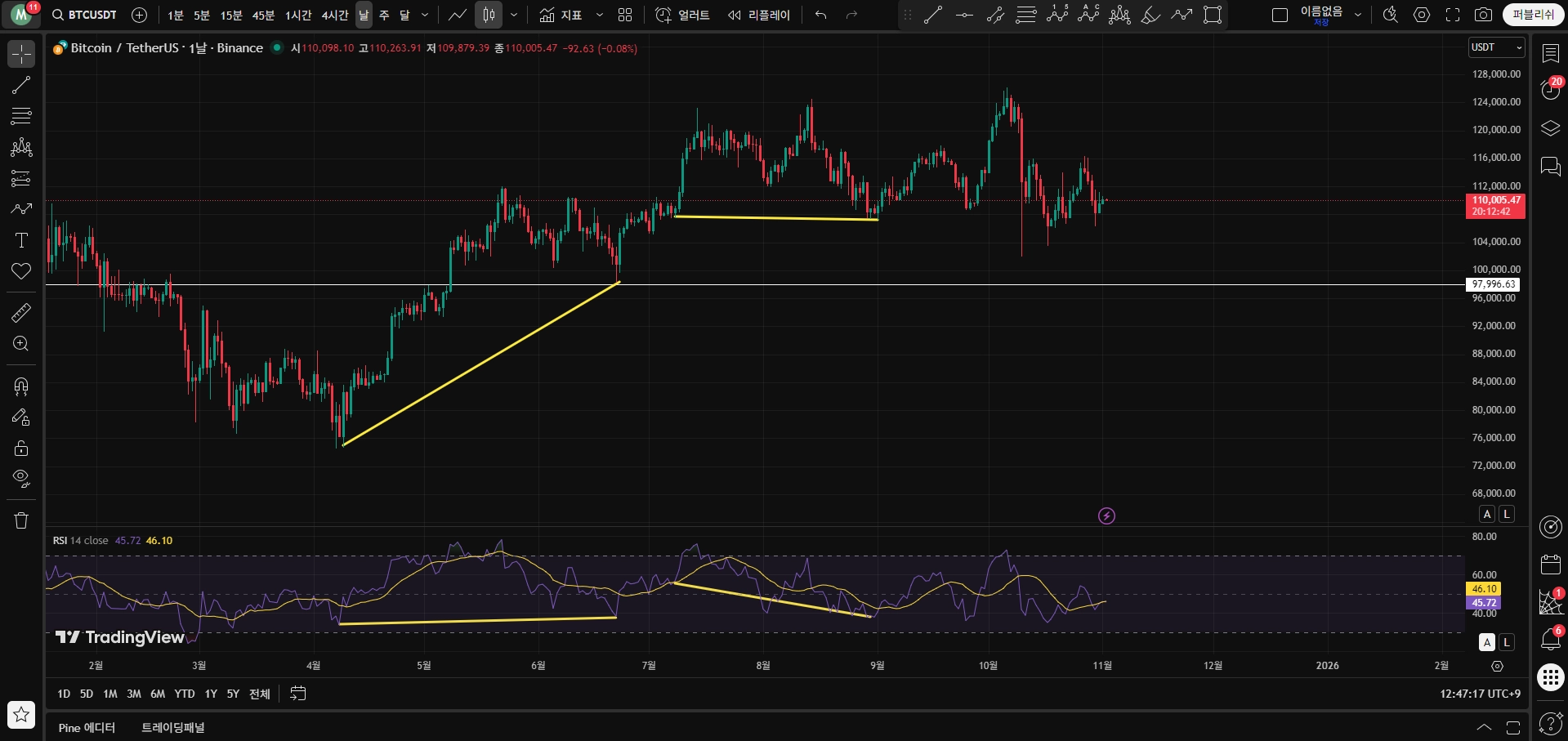This screenshot has width=1568, height=741.
Task: Select the trend line drawing tool
Action: 21,85
